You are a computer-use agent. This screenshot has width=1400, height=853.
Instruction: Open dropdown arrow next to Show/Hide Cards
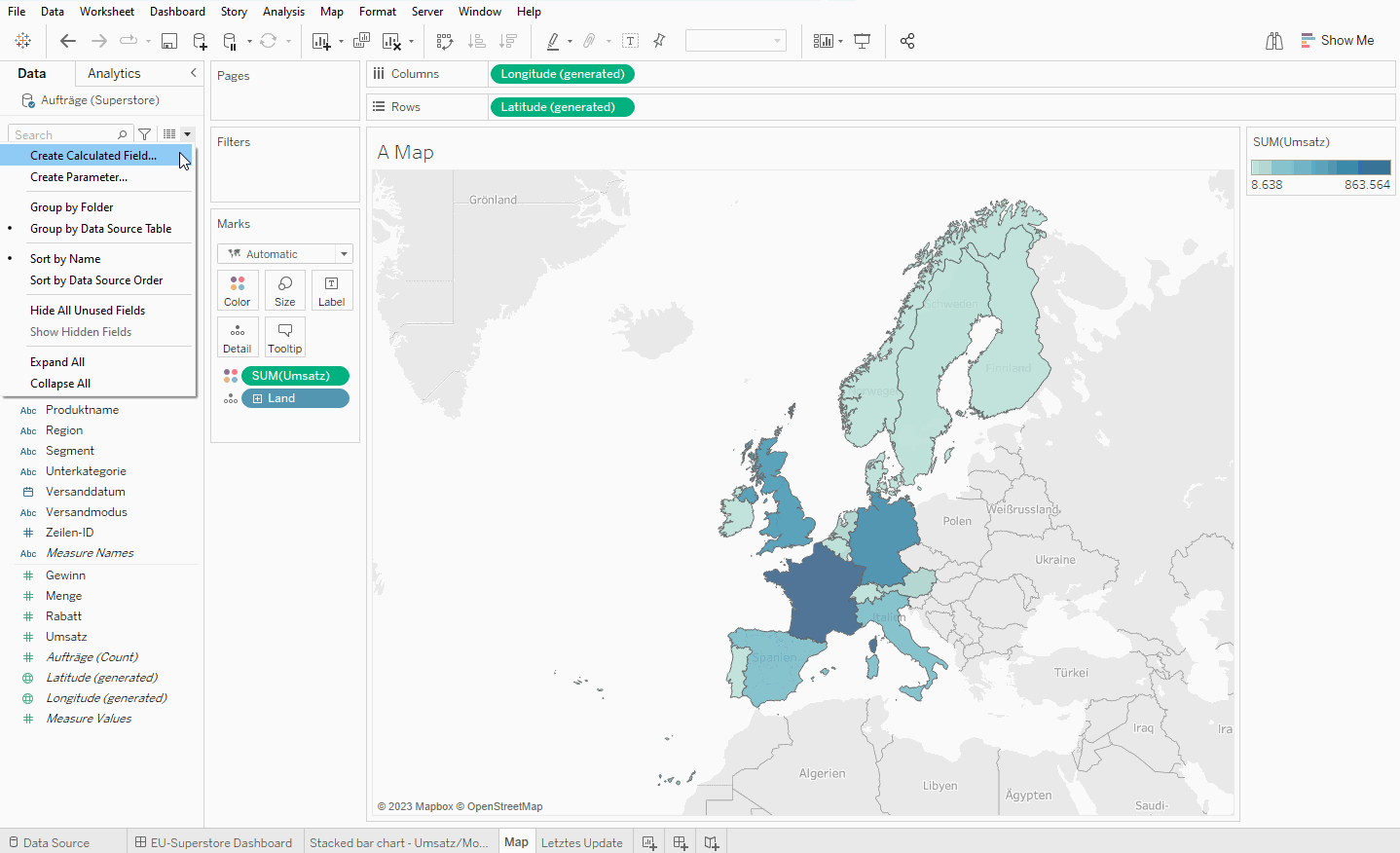[x=840, y=41]
